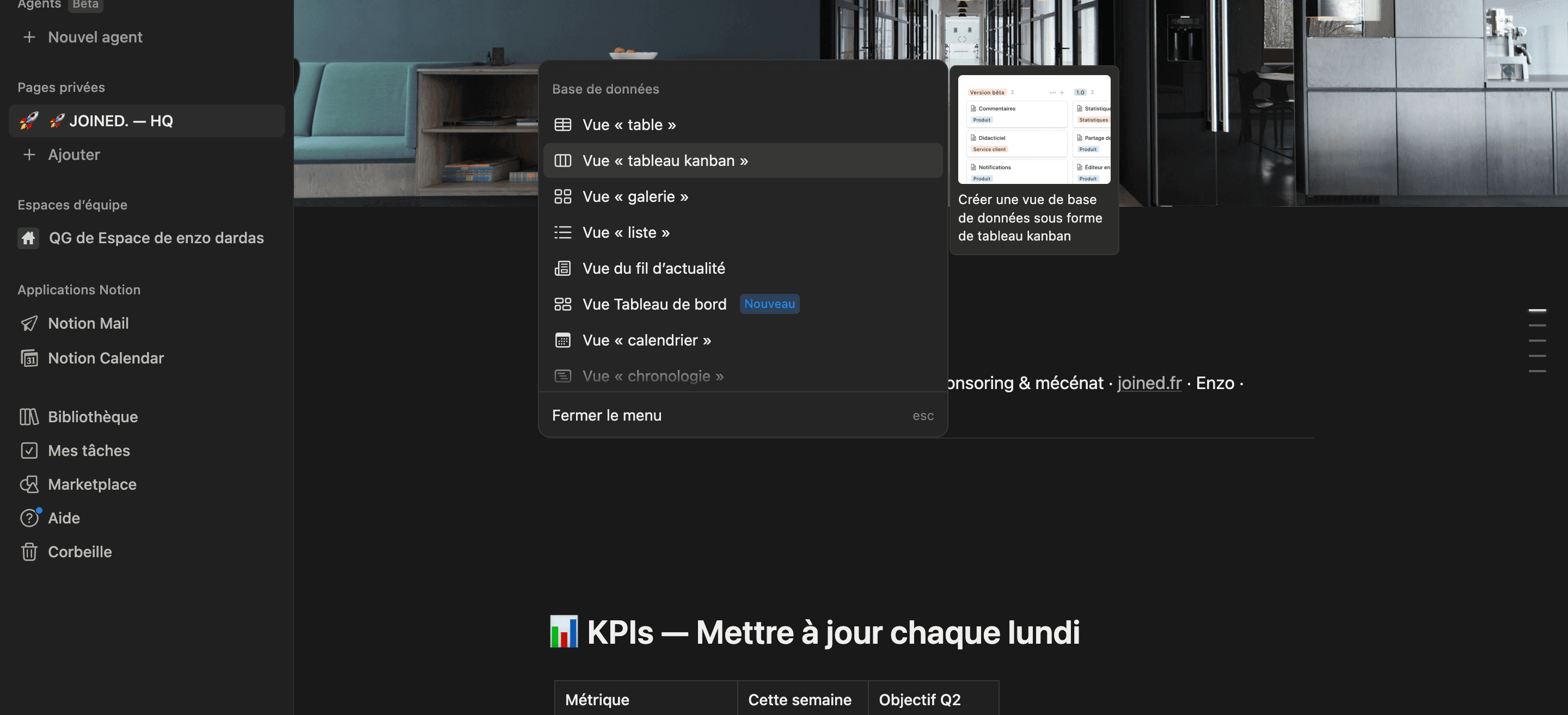The image size is (1568, 715).
Task: Click the kanban preview thumbnail
Action: click(x=1033, y=129)
